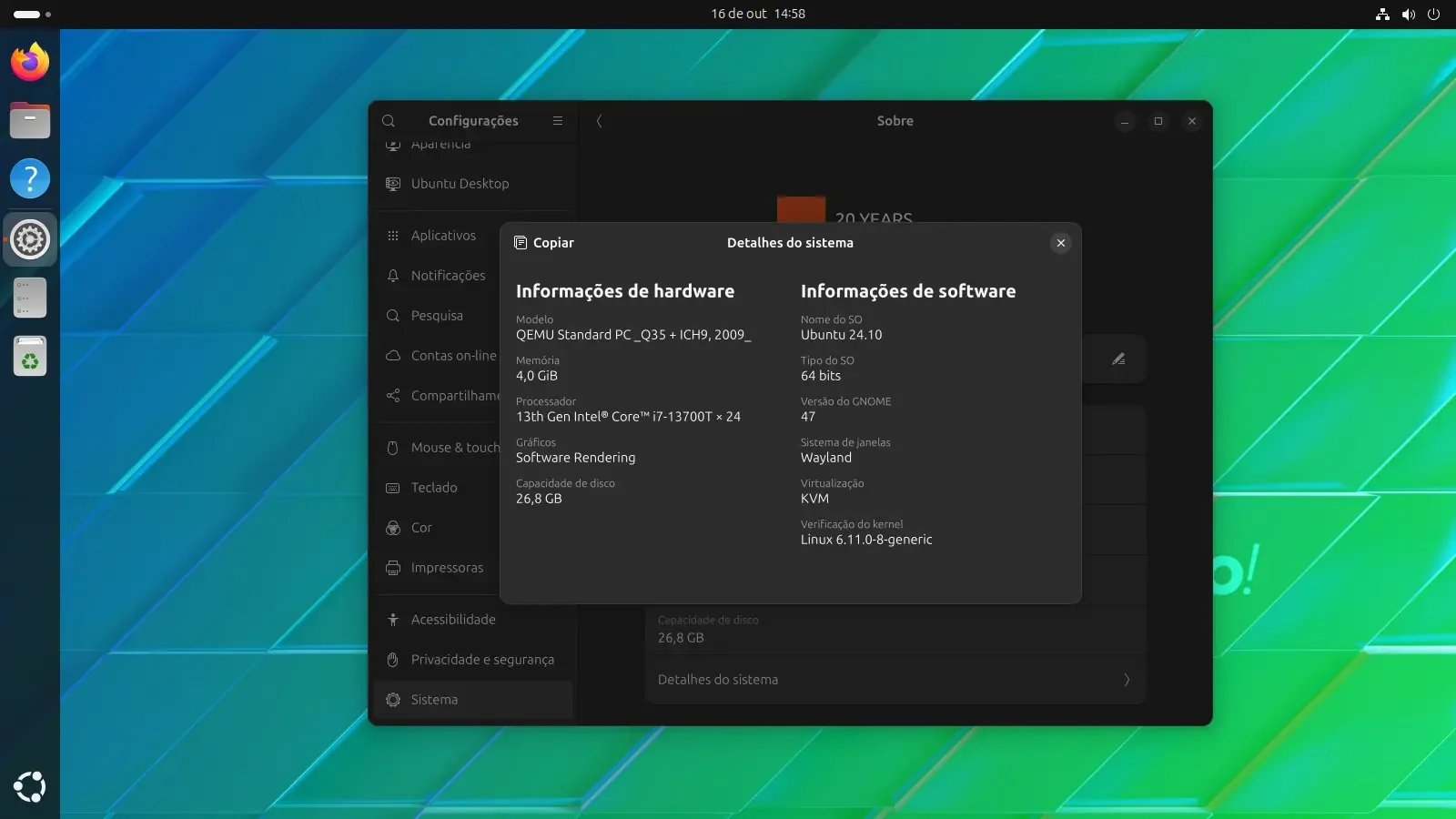
Task: Open the search icon in Configurações
Action: (389, 121)
